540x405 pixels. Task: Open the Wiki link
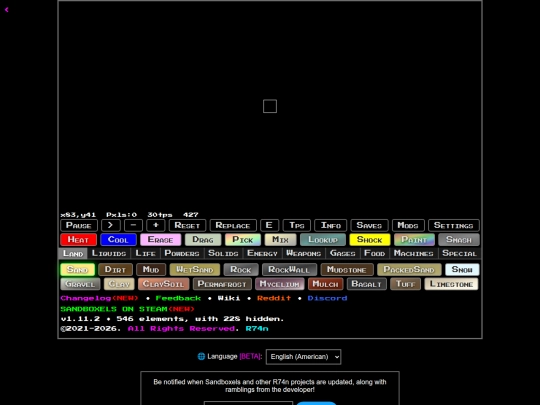click(229, 298)
